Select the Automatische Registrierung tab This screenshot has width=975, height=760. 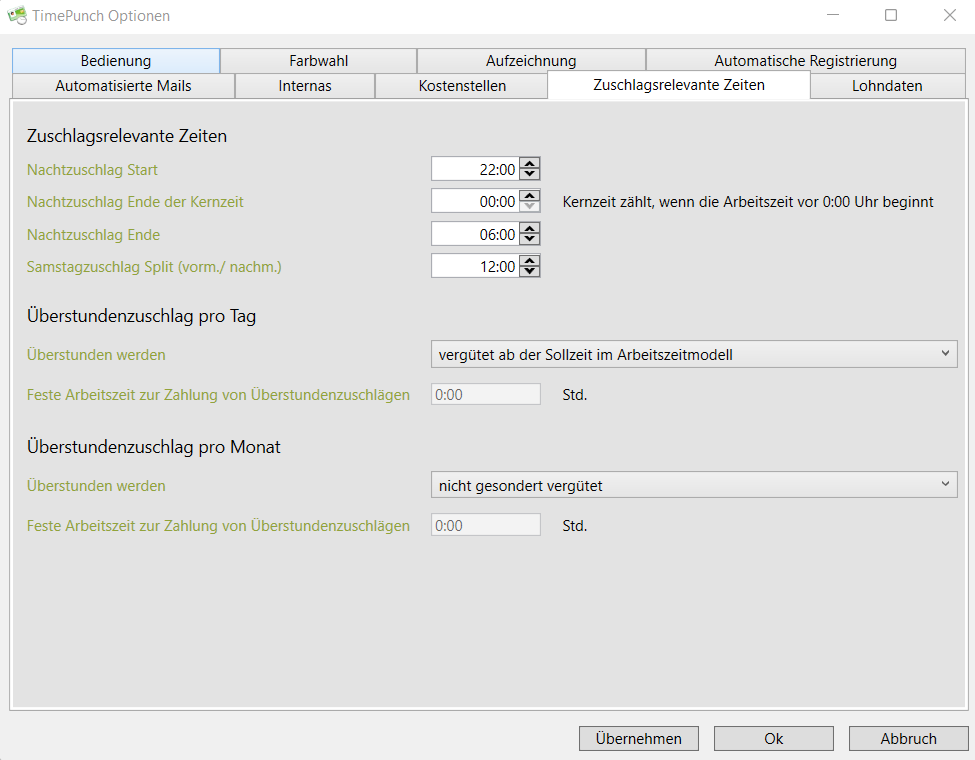tap(805, 61)
